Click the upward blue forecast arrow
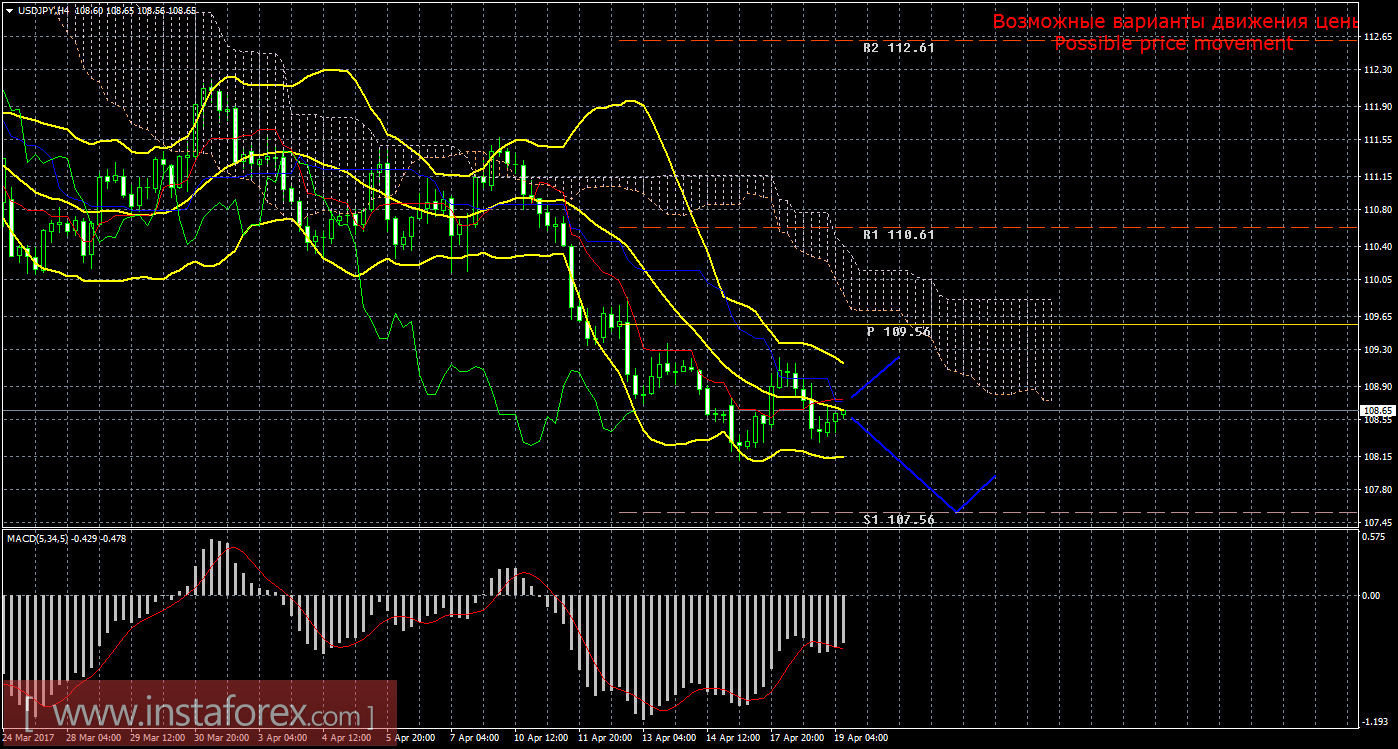Screen dimensions: 1398x749 pos(877,377)
